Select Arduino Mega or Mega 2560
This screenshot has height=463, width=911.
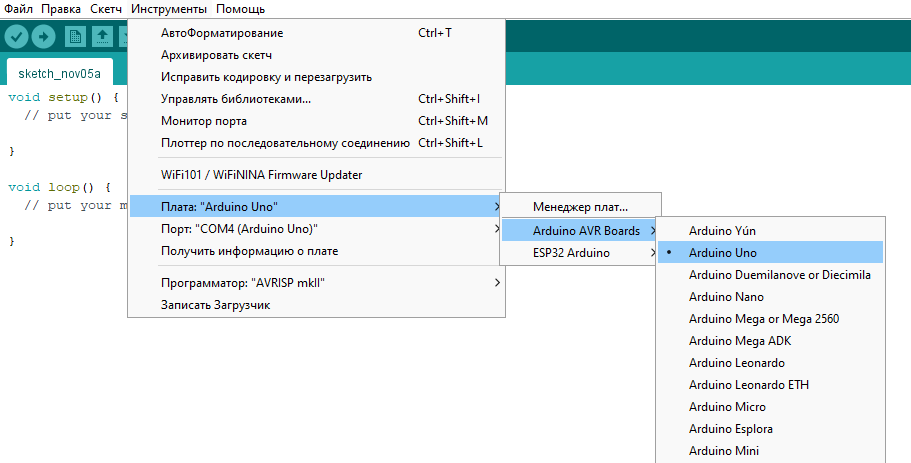point(770,319)
